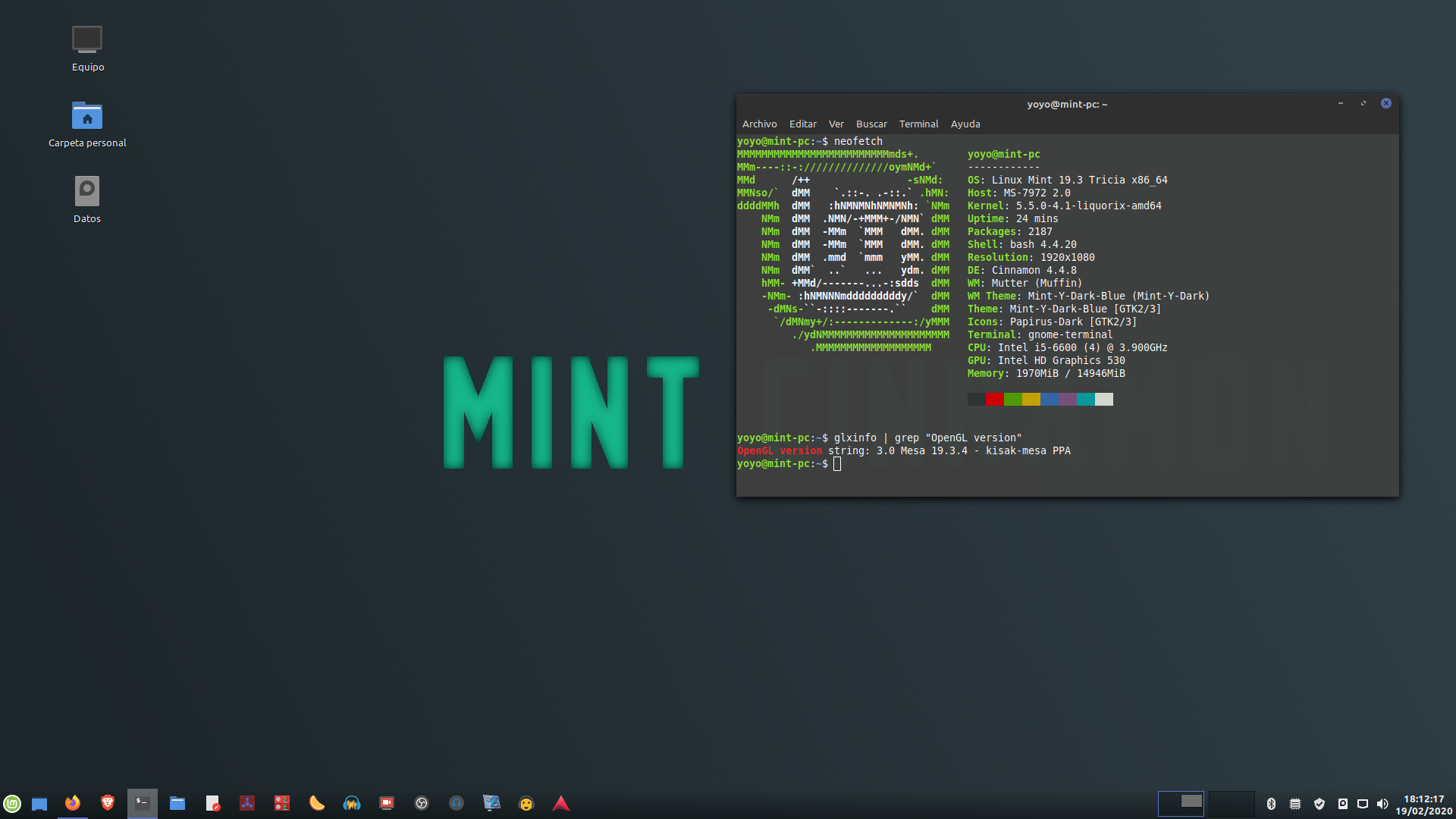This screenshot has width=1456, height=819.
Task: Open the Ayuda menu
Action: (x=965, y=124)
